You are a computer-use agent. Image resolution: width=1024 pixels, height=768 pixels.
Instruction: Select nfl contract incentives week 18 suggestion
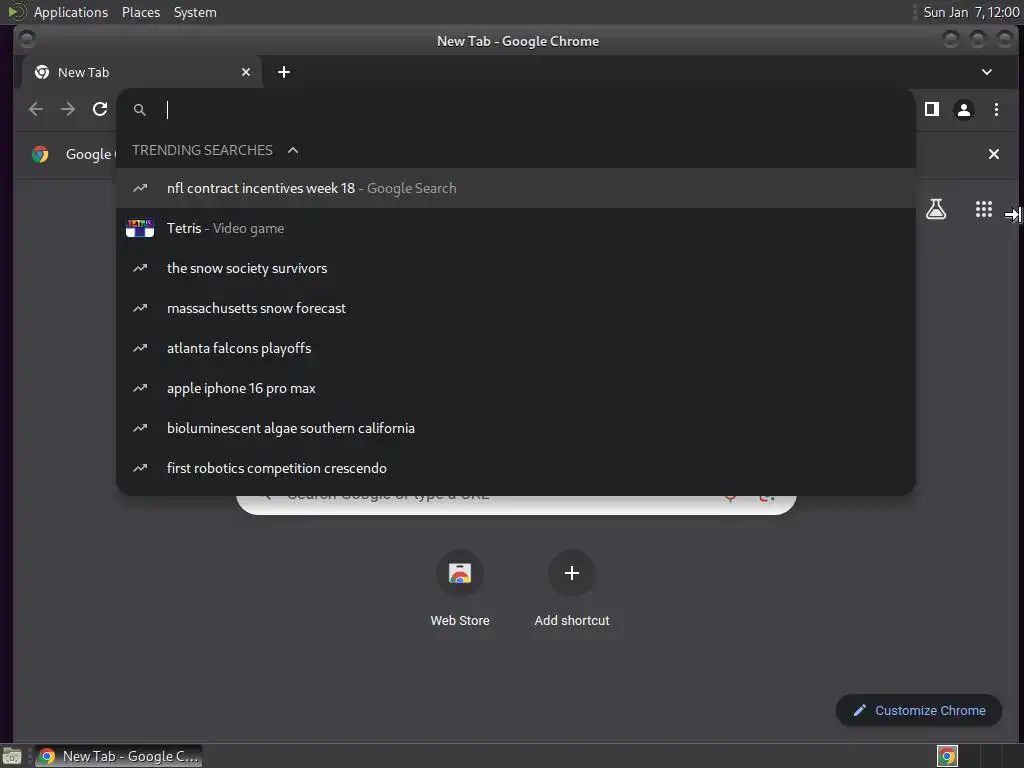point(516,188)
